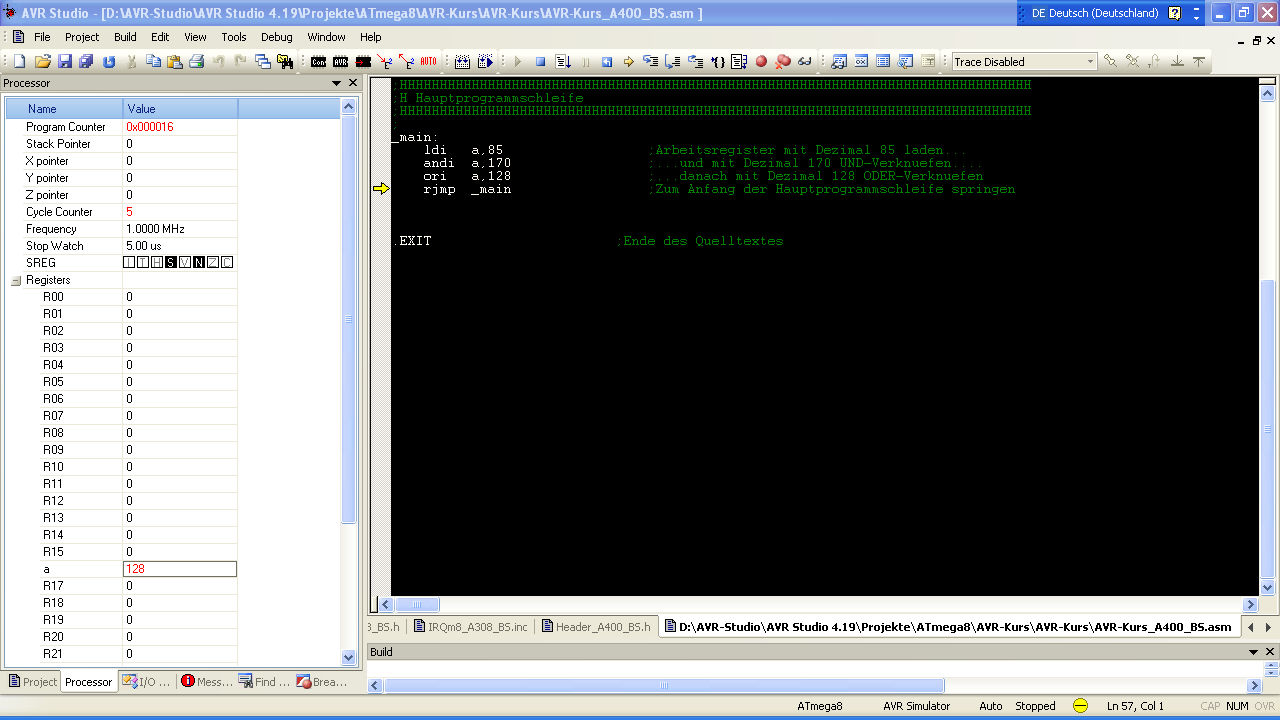Switch to the Messages tab
Screen dimensions: 1280x720
tap(206, 682)
